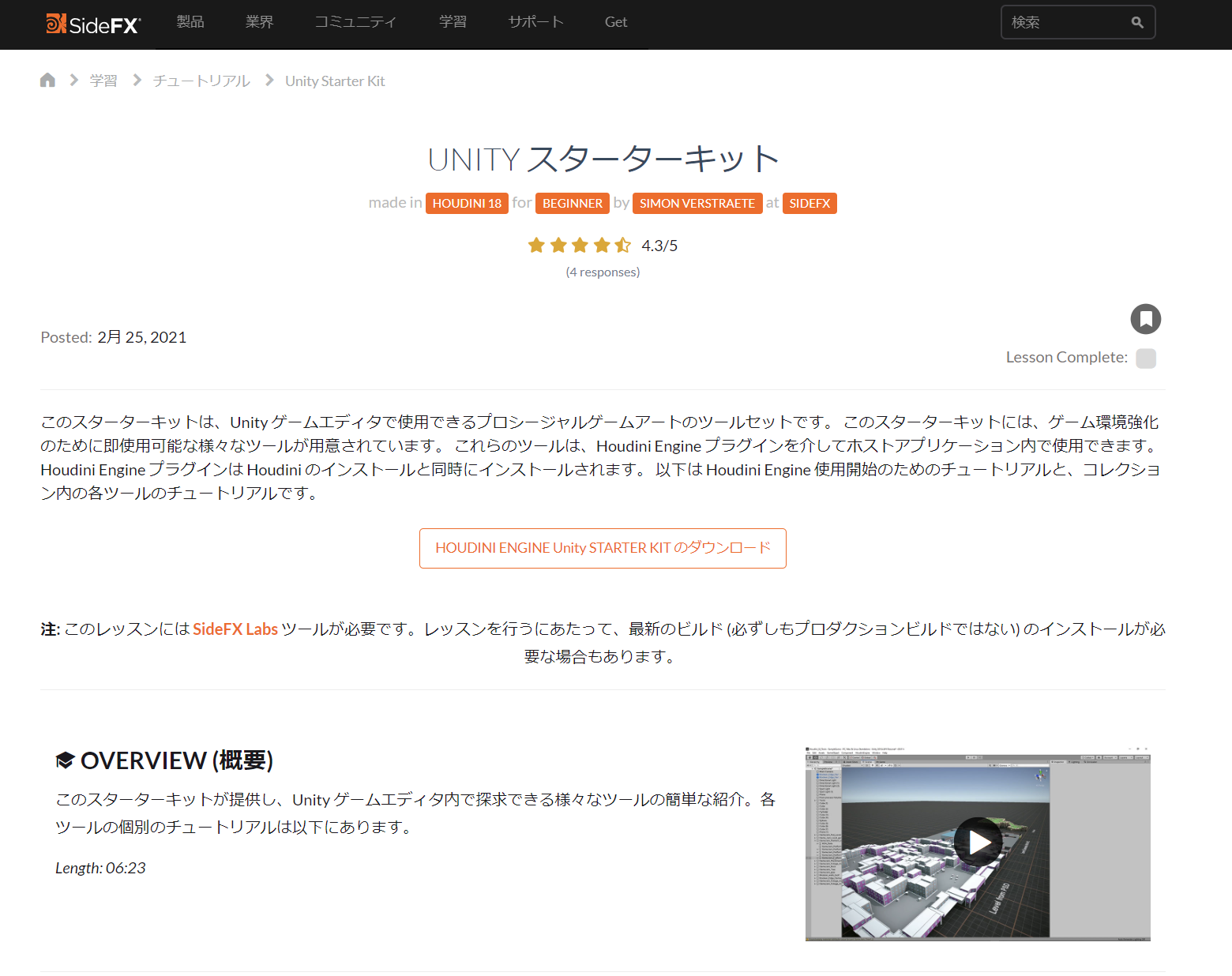The height and width of the screenshot is (976, 1232).
Task: Click the second rating star
Action: click(558, 245)
